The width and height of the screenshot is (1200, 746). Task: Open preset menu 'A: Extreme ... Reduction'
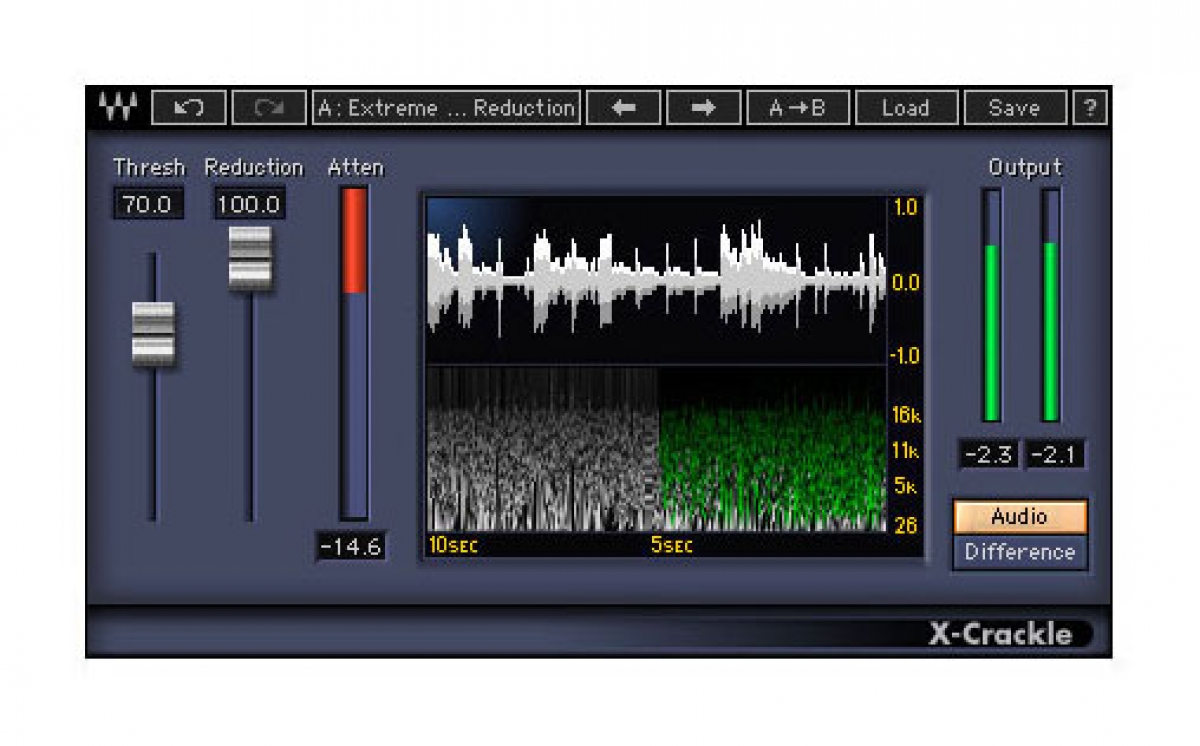[x=447, y=107]
